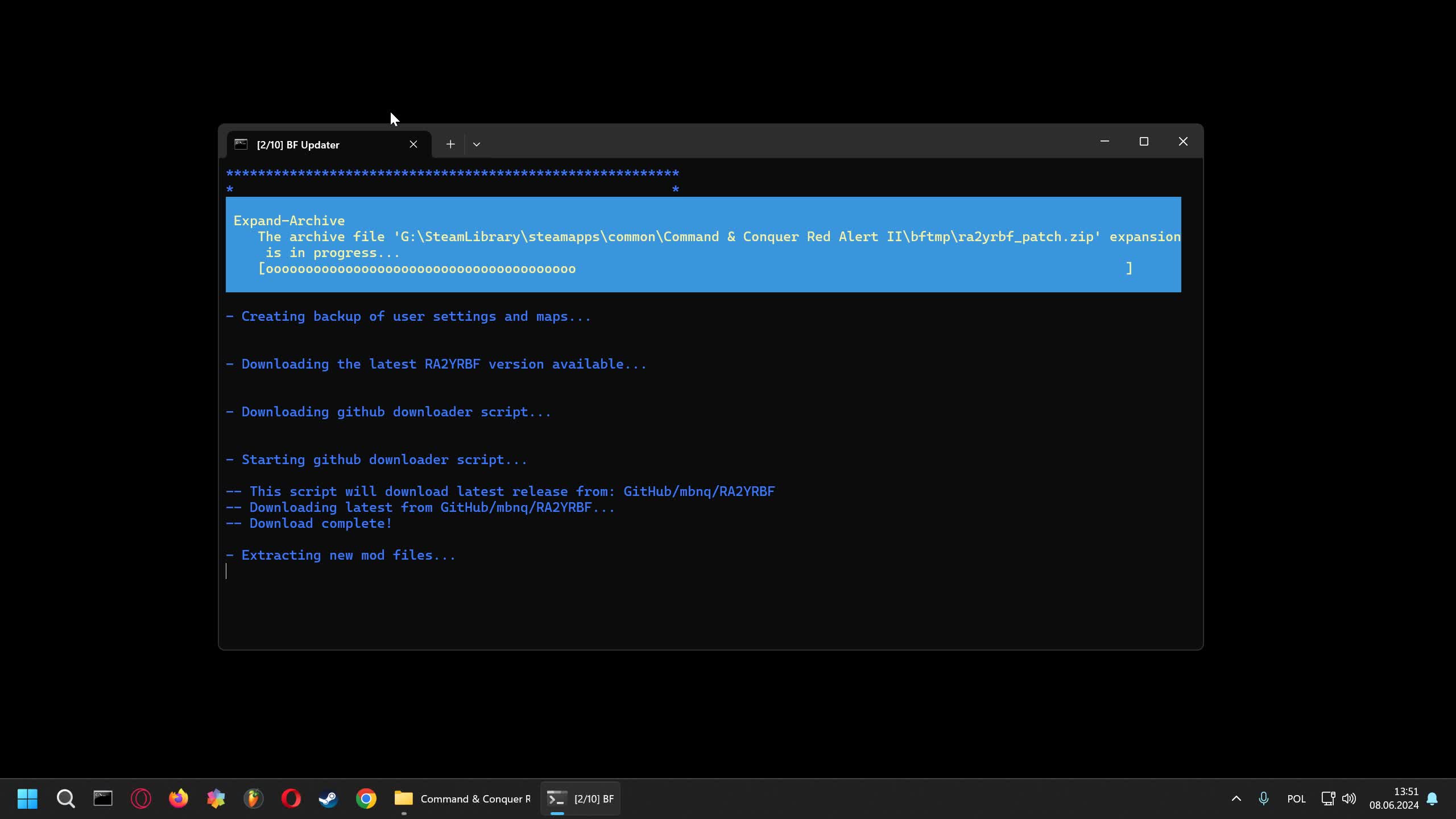Show hidden system tray icons

(1236, 799)
